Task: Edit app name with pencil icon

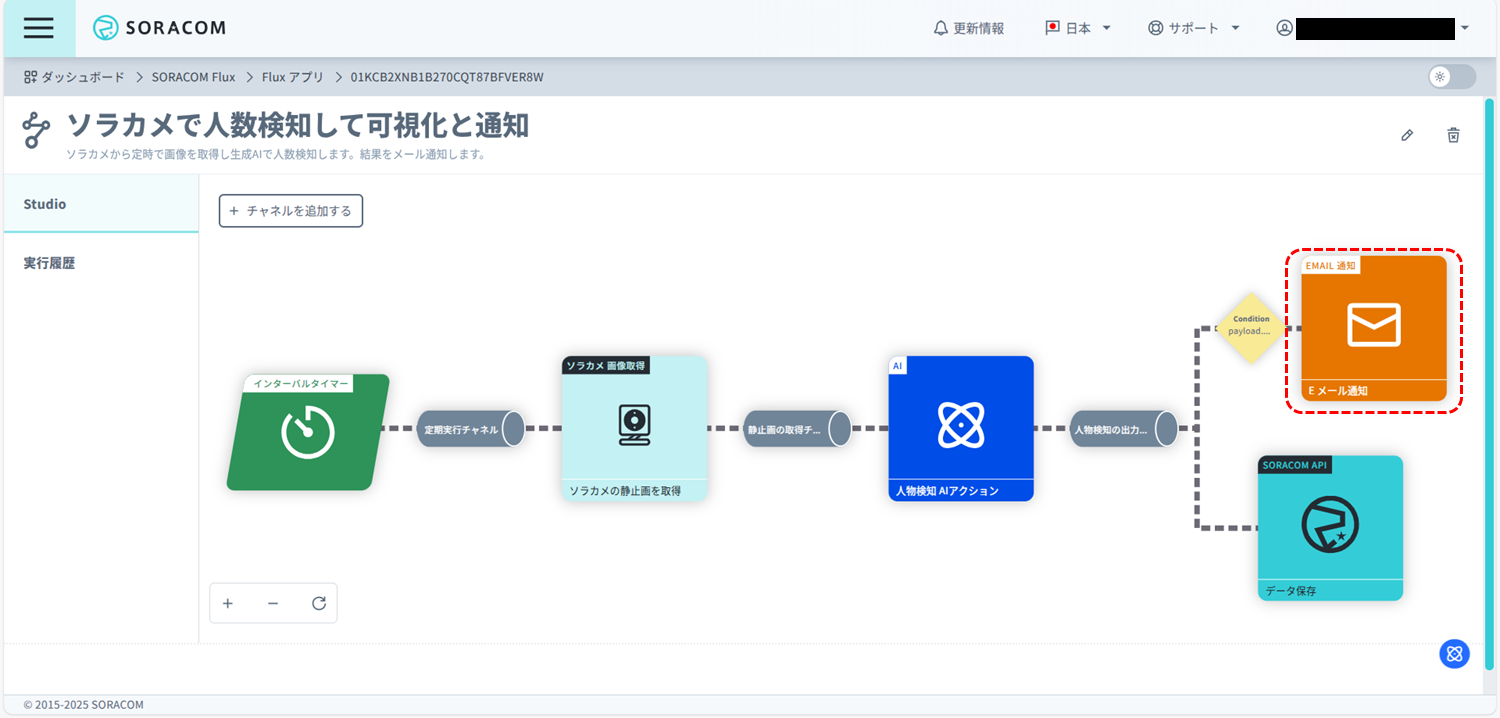Action: [1407, 135]
